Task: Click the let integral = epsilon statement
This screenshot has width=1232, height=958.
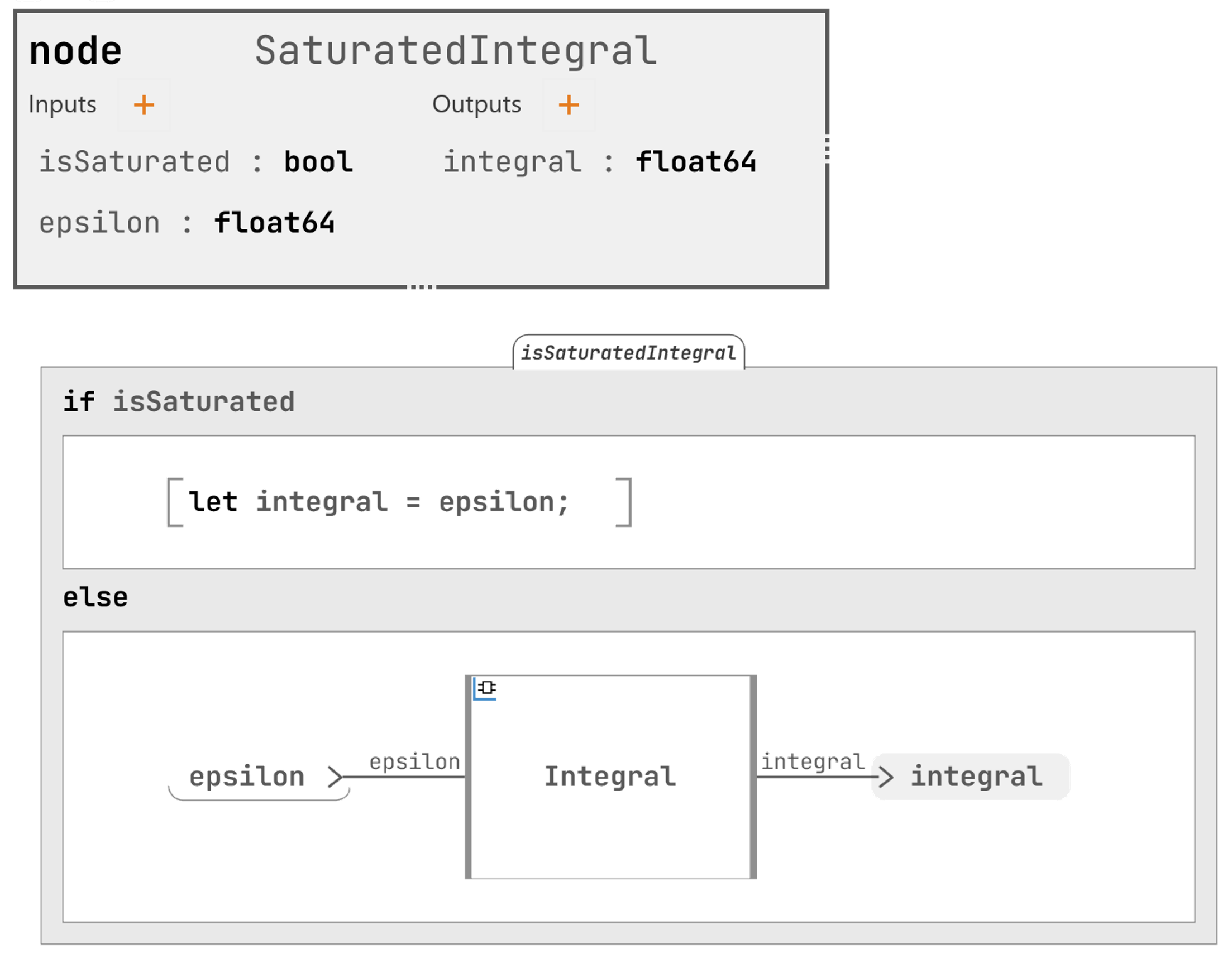Action: click(379, 502)
